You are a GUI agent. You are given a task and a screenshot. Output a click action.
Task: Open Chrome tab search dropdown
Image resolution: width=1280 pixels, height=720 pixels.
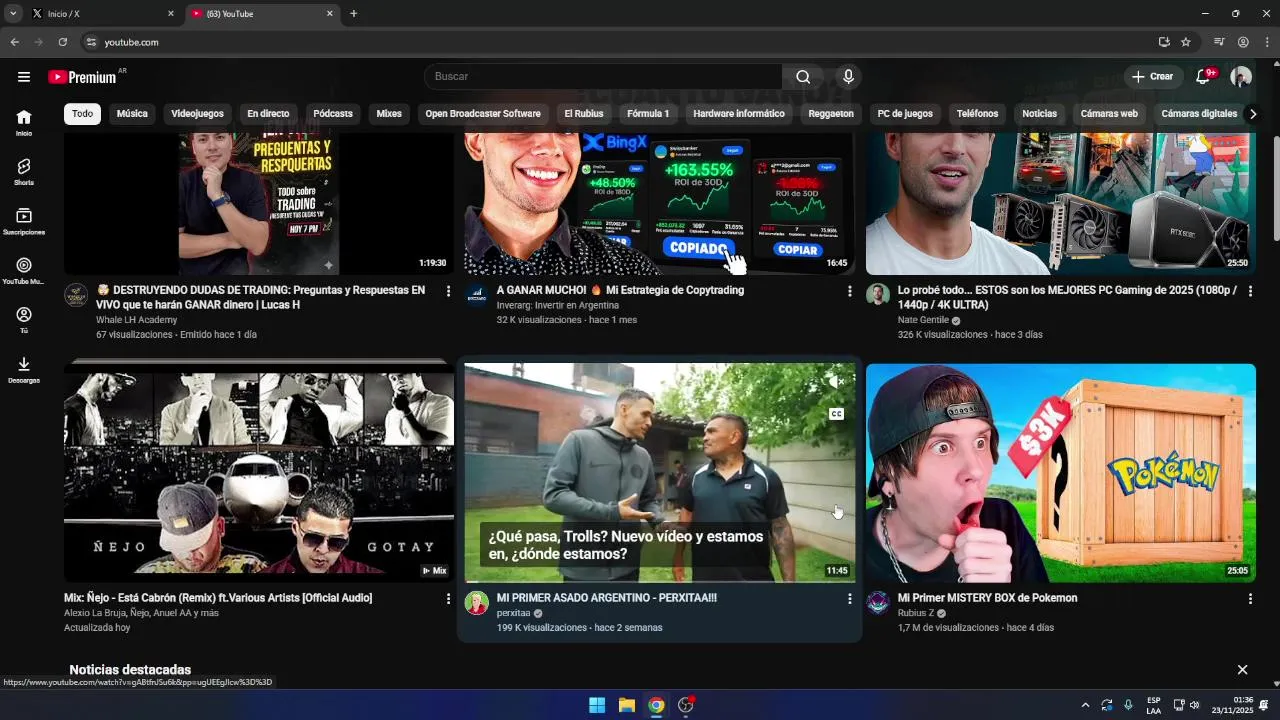(13, 14)
